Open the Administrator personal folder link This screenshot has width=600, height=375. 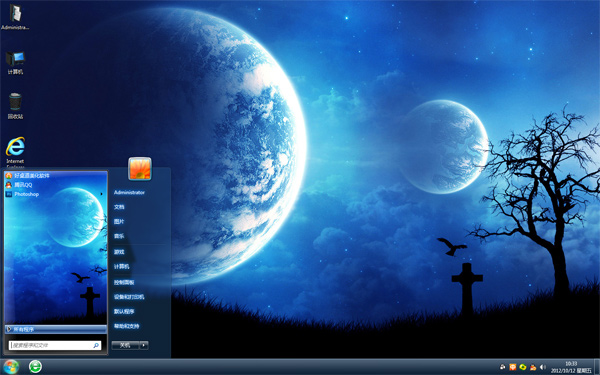click(129, 192)
